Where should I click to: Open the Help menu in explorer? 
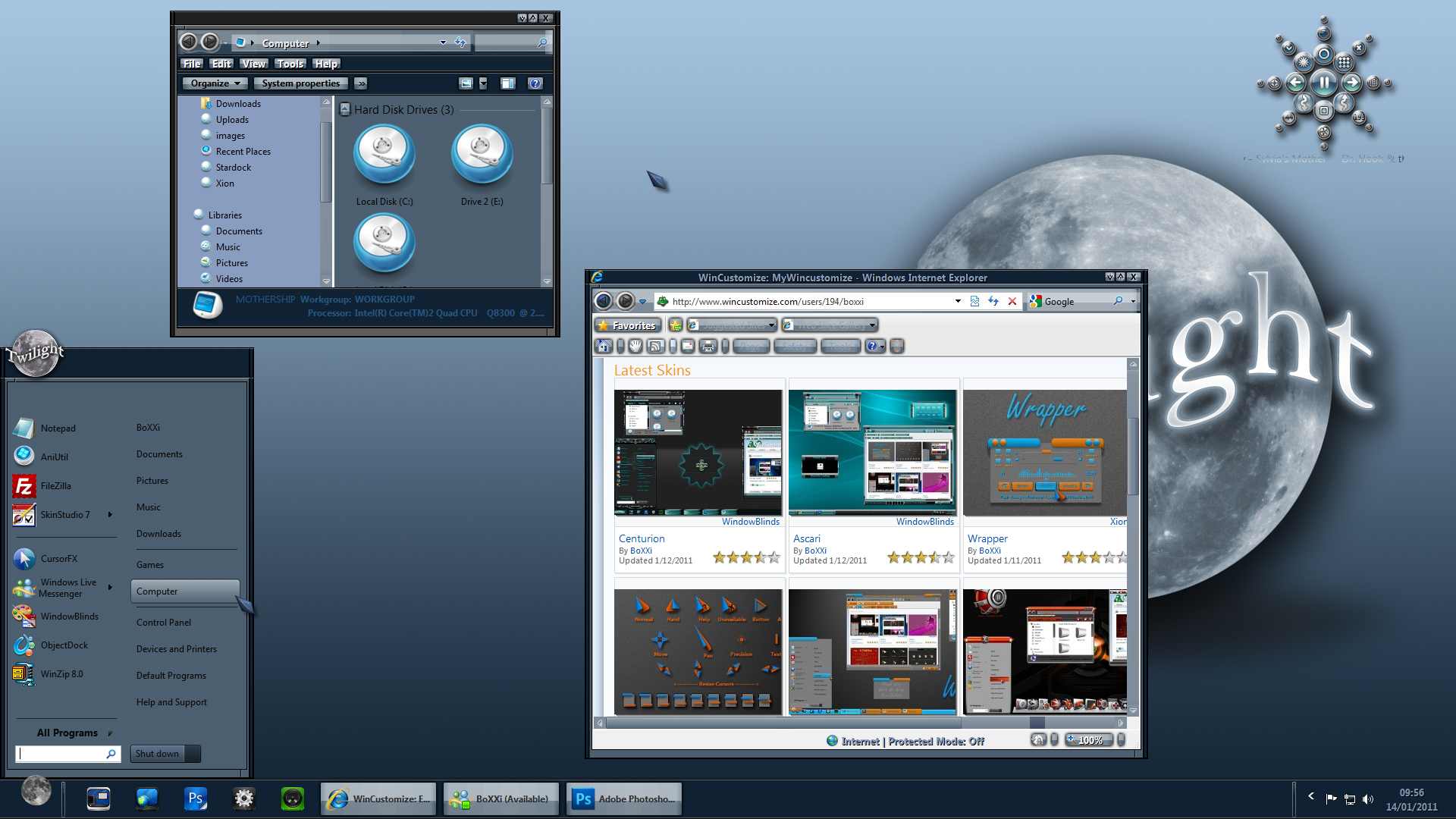click(x=326, y=64)
